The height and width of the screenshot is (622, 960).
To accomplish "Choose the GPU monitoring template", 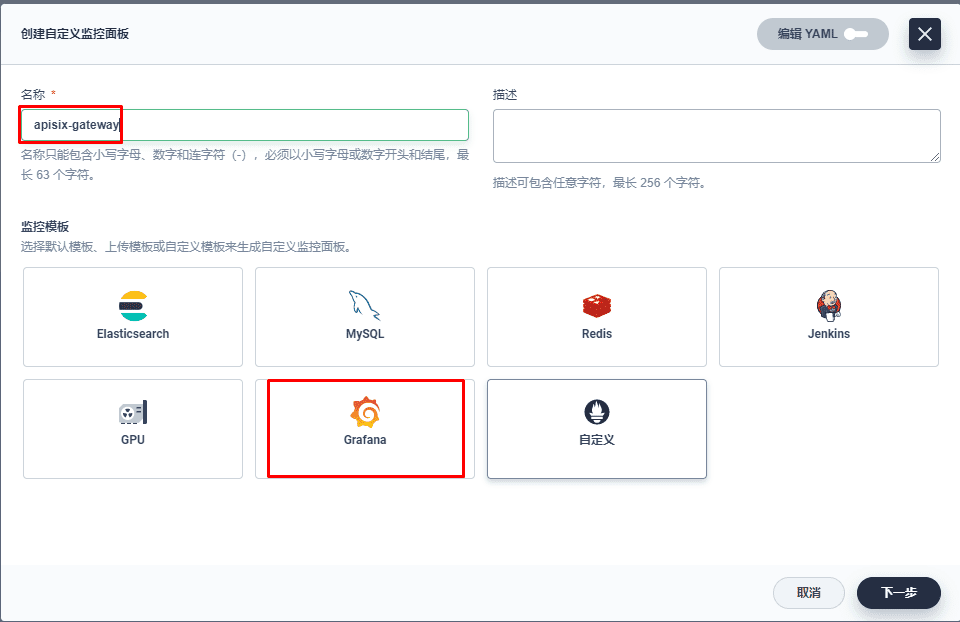I will [x=133, y=429].
